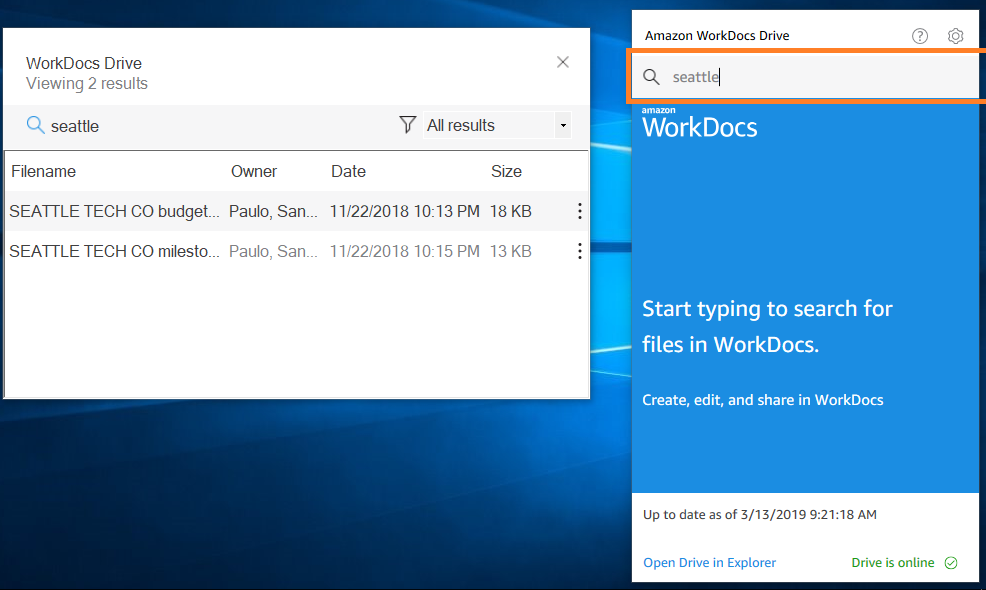
Task: Open more options for the milestone file
Action: click(579, 251)
